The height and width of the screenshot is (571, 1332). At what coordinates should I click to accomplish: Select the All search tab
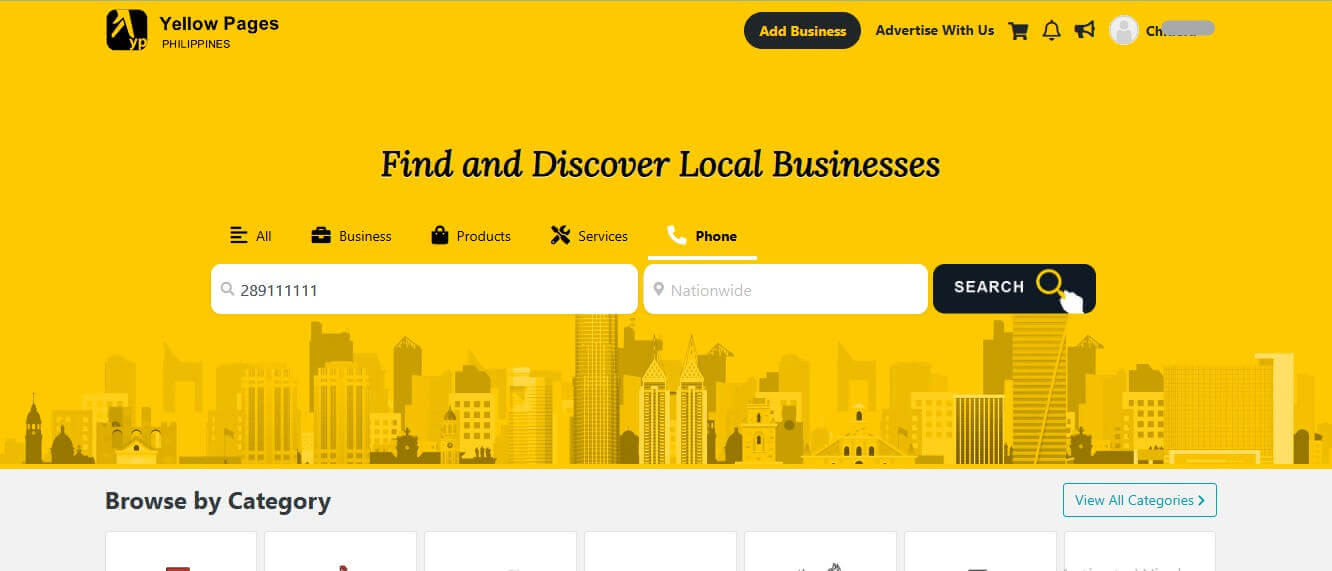251,236
